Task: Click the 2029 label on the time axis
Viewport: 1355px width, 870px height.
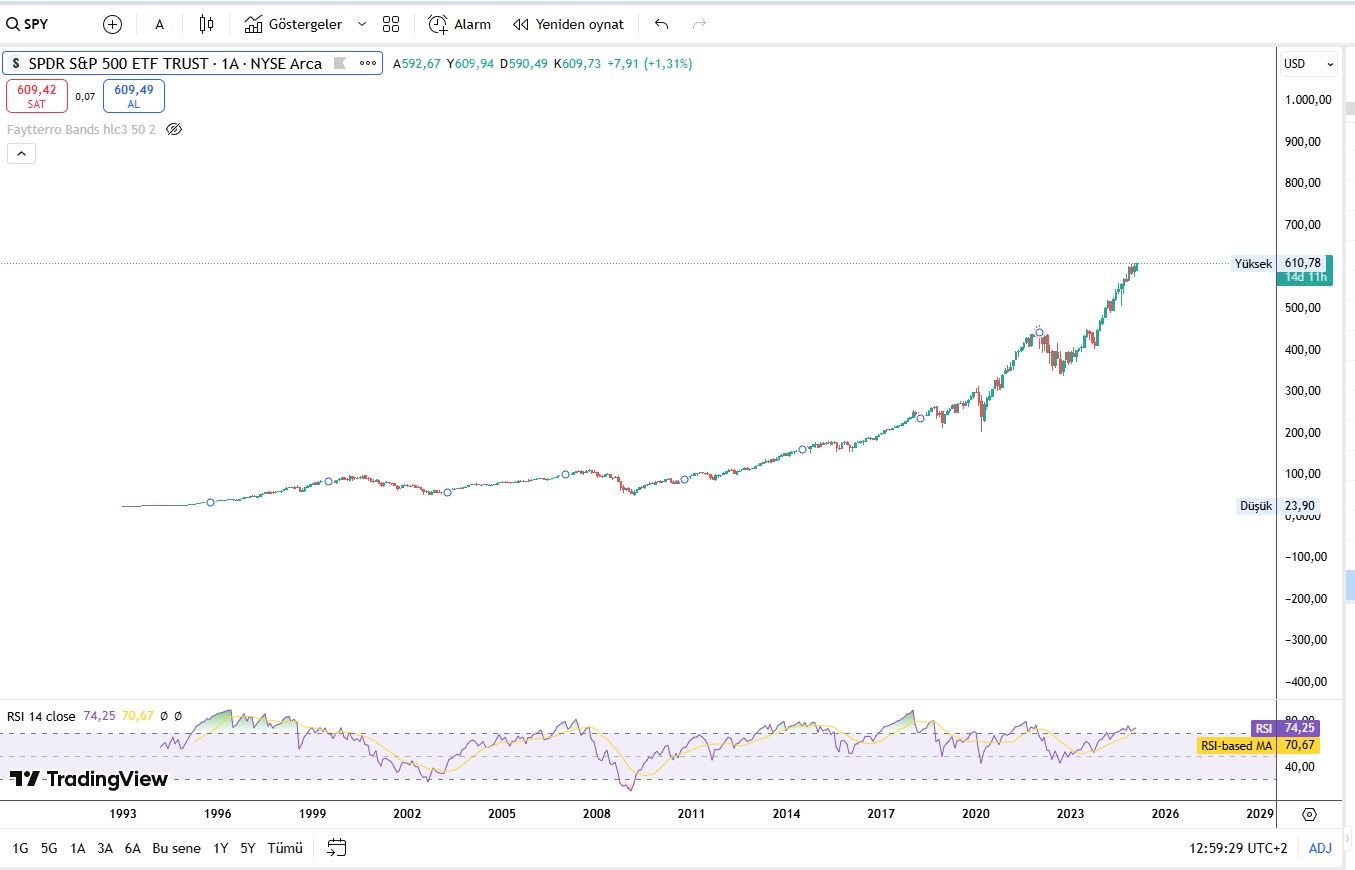Action: point(1260,814)
